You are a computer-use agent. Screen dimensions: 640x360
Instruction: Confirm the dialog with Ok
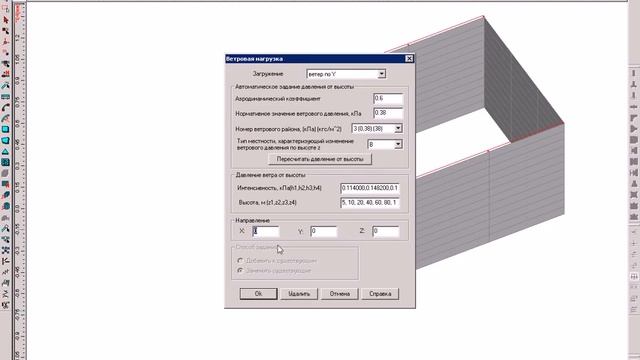258,294
